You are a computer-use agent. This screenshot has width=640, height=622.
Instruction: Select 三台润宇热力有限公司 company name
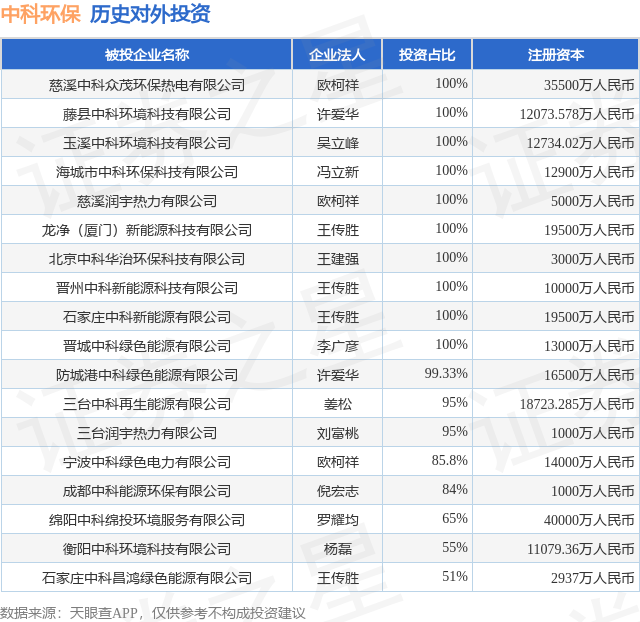[147, 433]
